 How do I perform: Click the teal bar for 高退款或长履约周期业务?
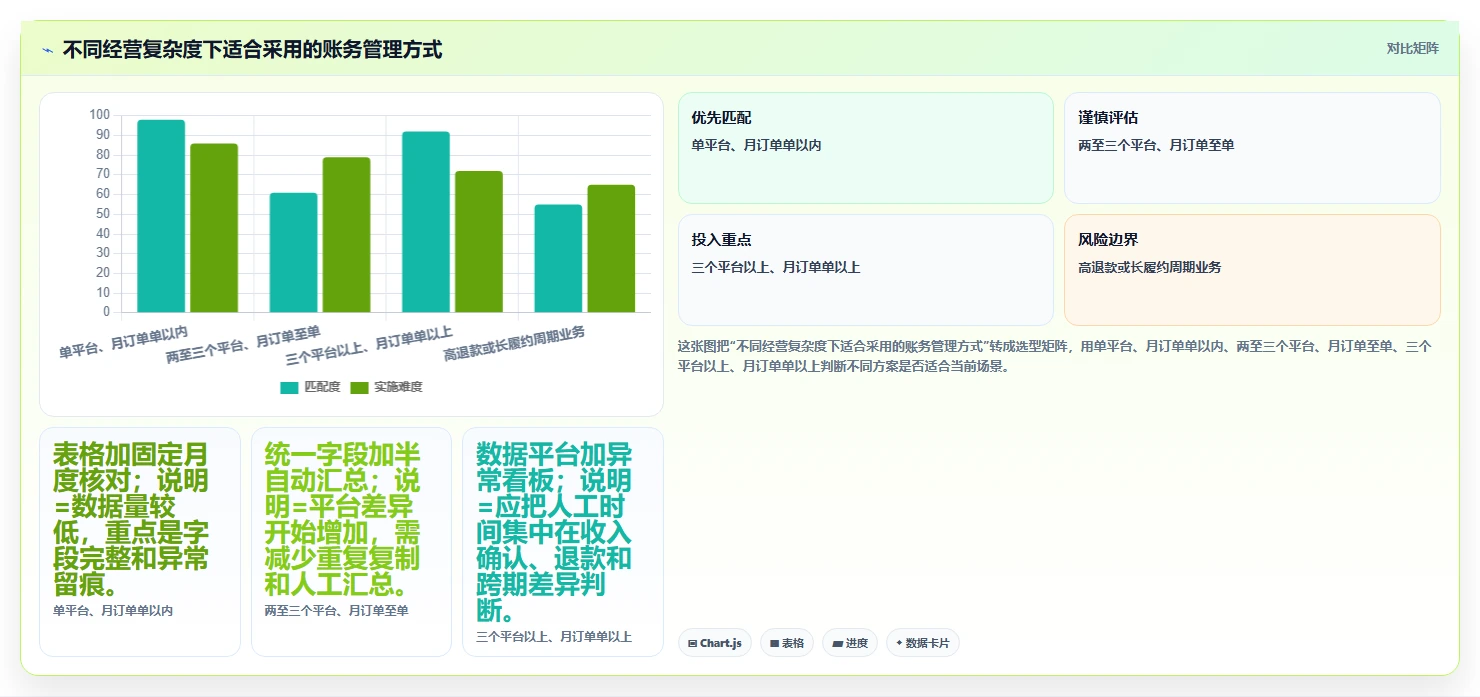[x=558, y=258]
